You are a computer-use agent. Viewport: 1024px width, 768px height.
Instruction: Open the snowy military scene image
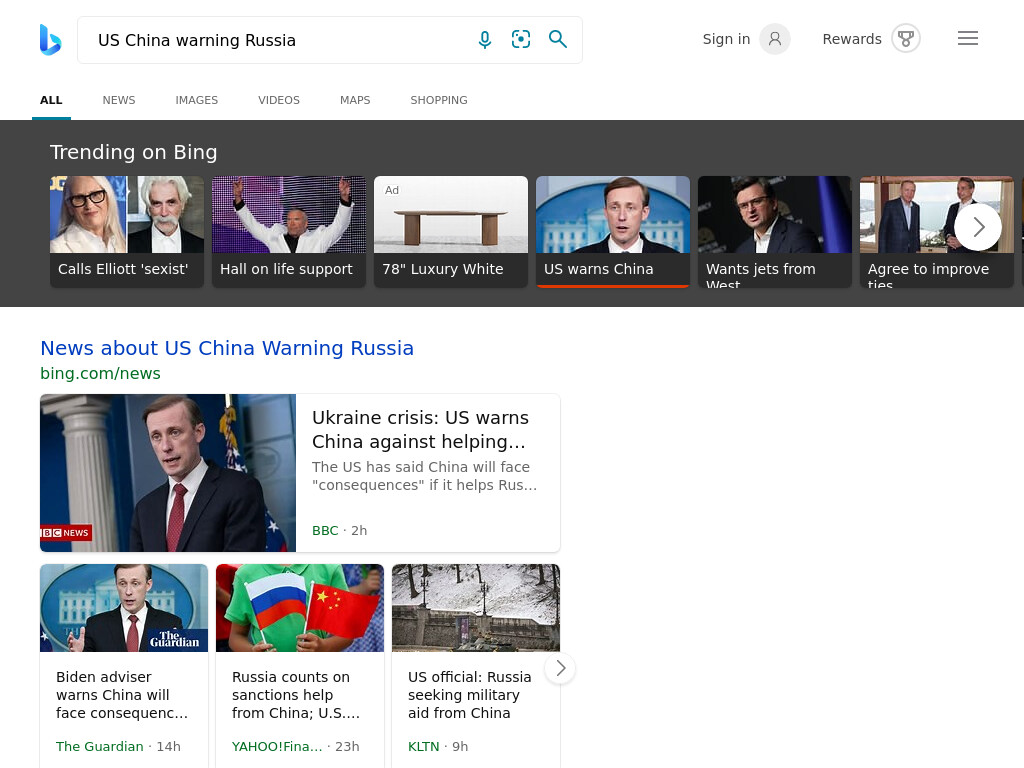[x=475, y=608]
